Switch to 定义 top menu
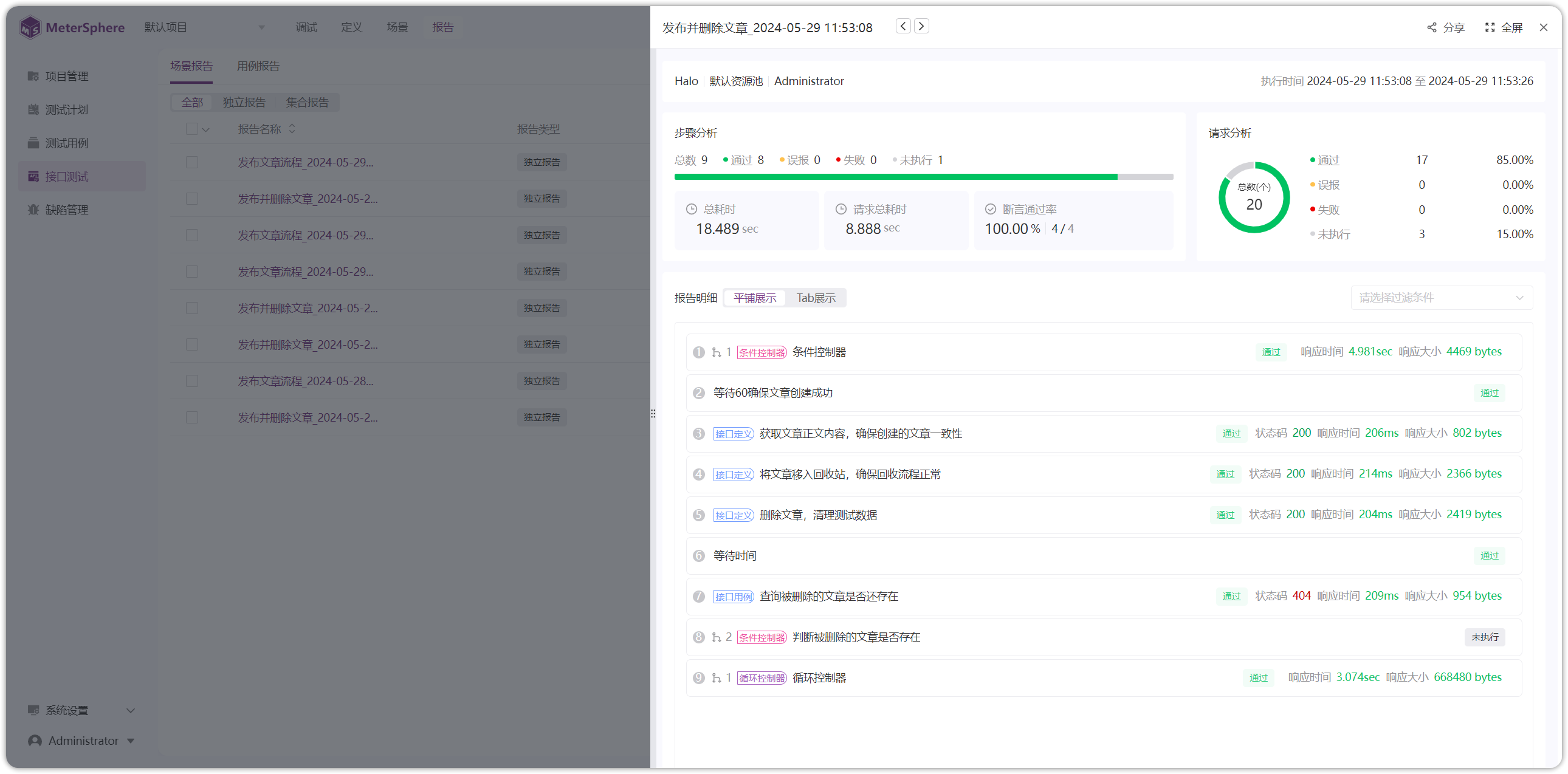This screenshot has height=774, width=1568. 351,27
